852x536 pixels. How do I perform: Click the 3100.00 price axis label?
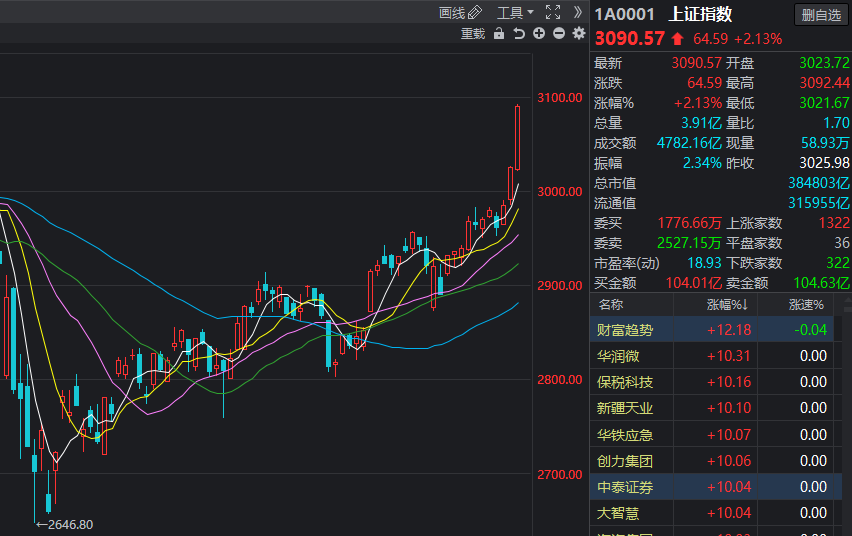click(560, 98)
